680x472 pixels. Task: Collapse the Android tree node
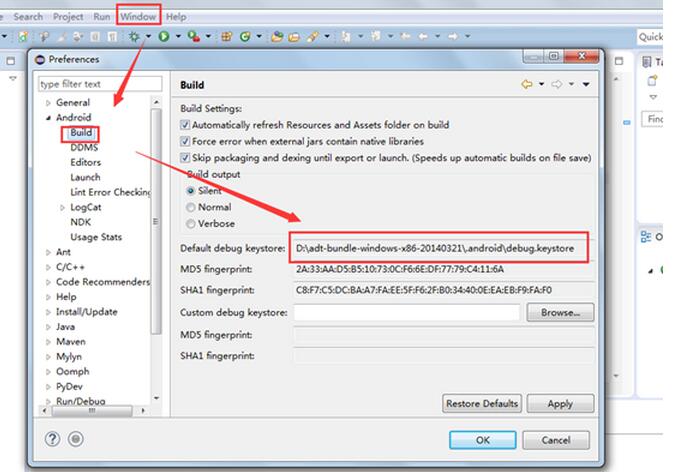coord(48,118)
